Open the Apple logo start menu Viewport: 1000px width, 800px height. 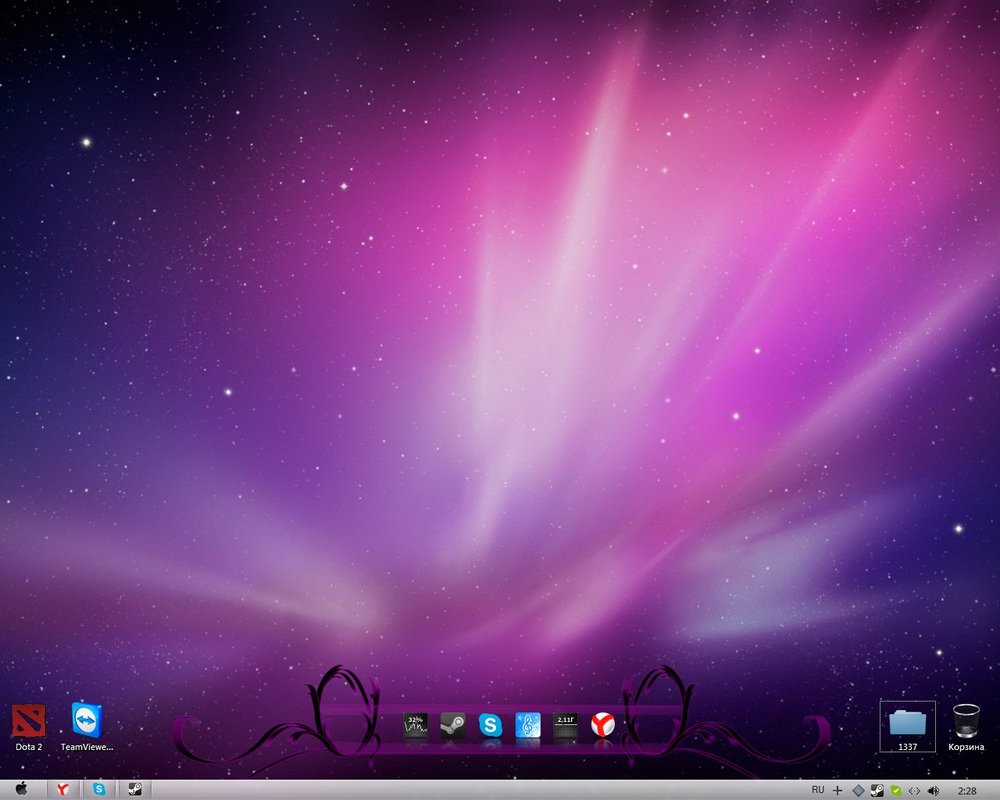click(22, 790)
